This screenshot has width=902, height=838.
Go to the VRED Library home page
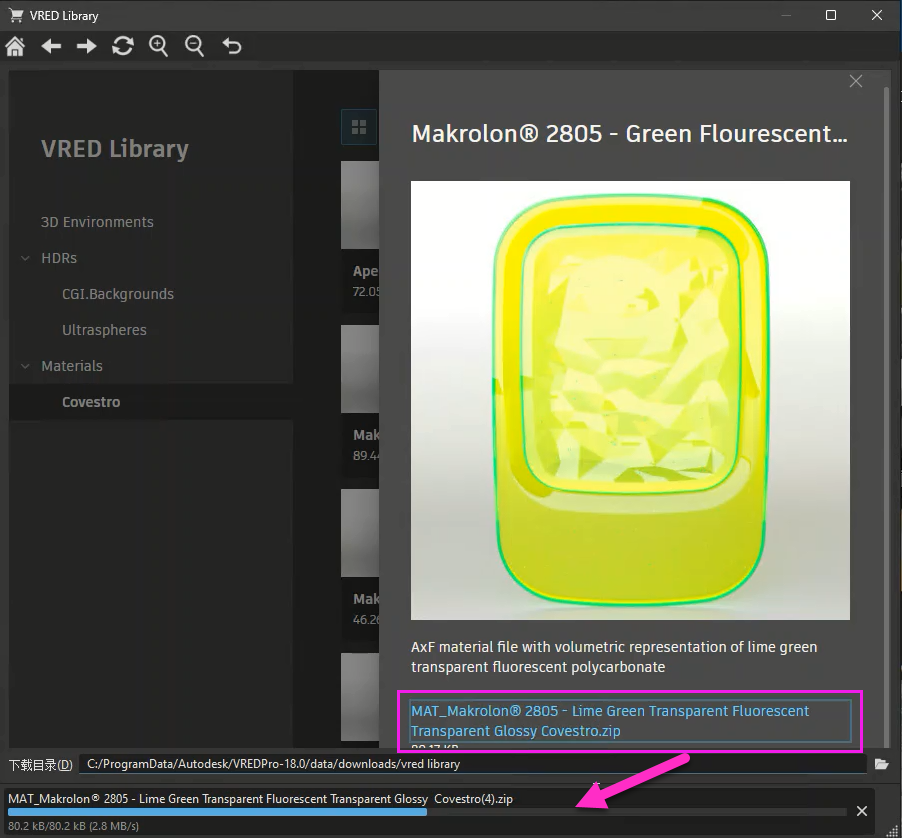[16, 46]
